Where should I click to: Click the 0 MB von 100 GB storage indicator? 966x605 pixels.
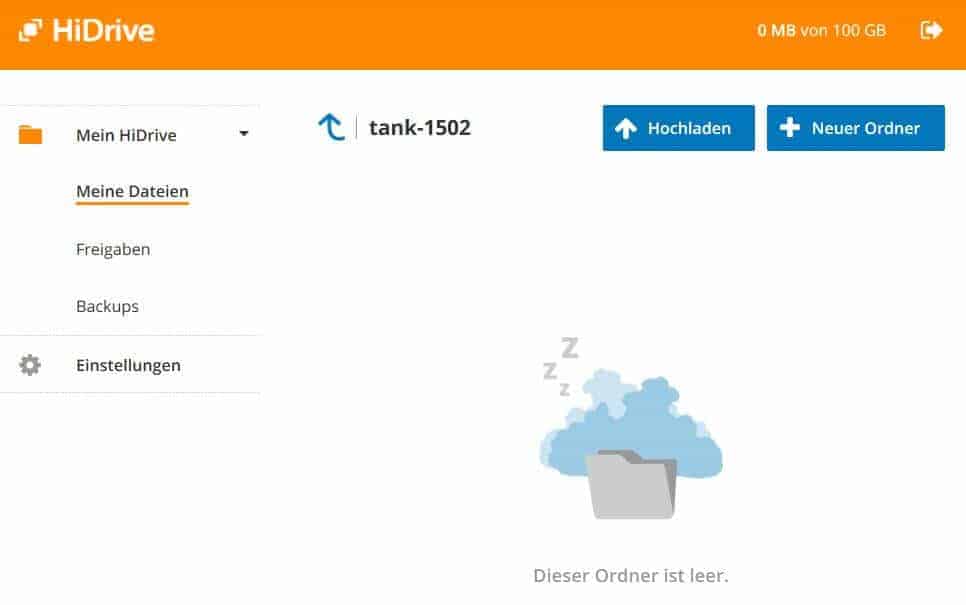coord(821,30)
